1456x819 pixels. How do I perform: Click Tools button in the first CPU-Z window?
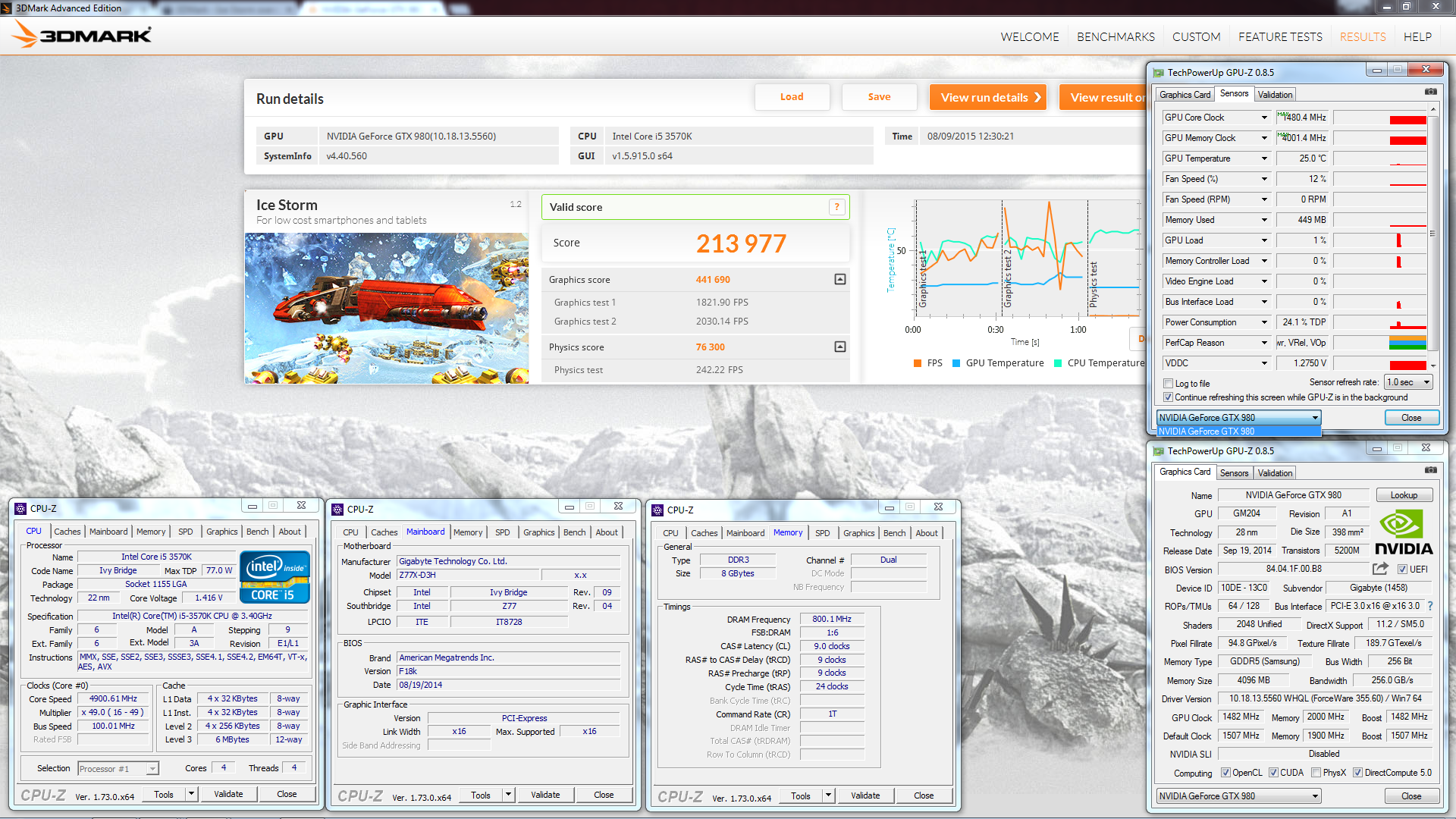pos(164,795)
